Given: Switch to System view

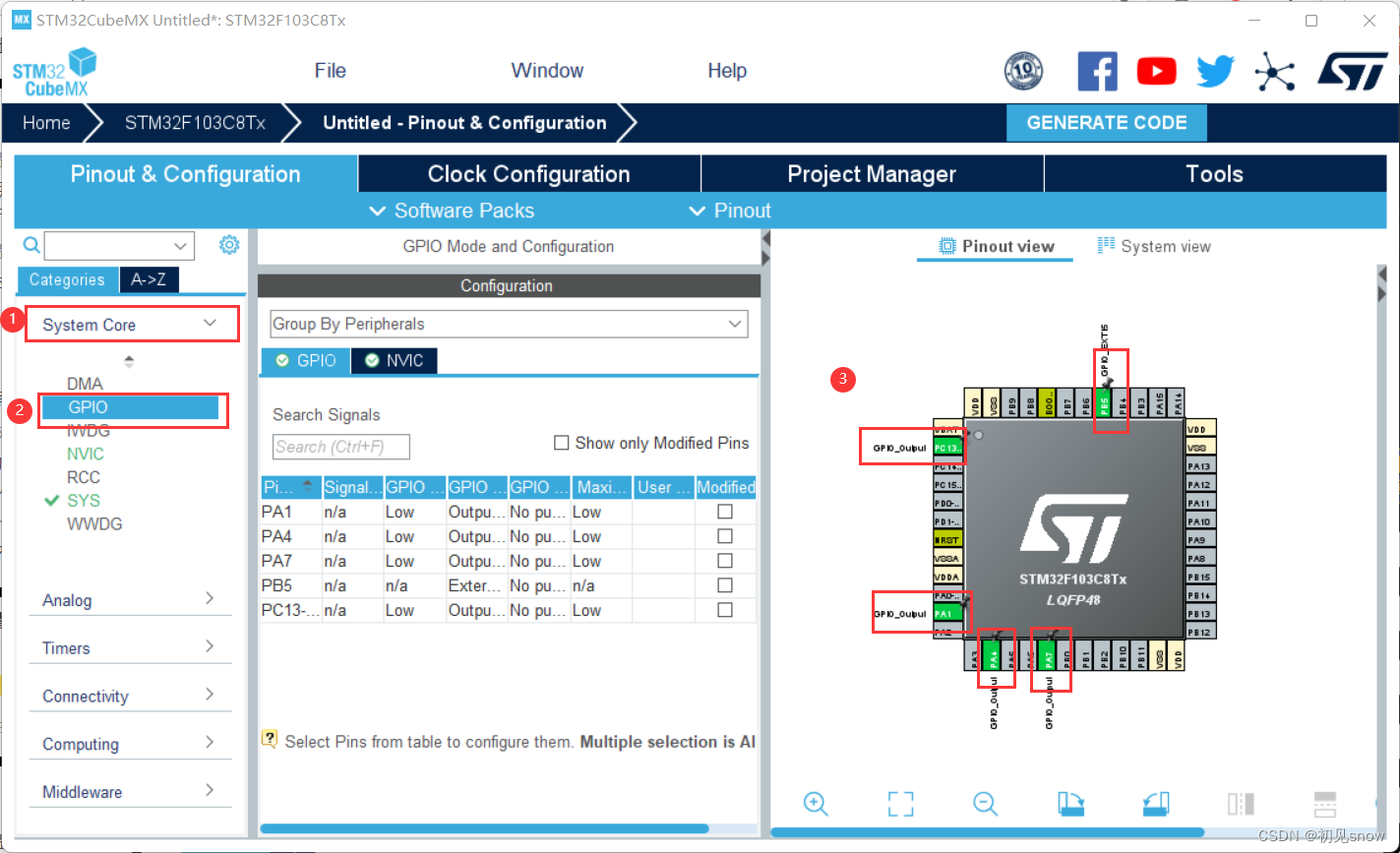Looking at the screenshot, I should [1154, 246].
